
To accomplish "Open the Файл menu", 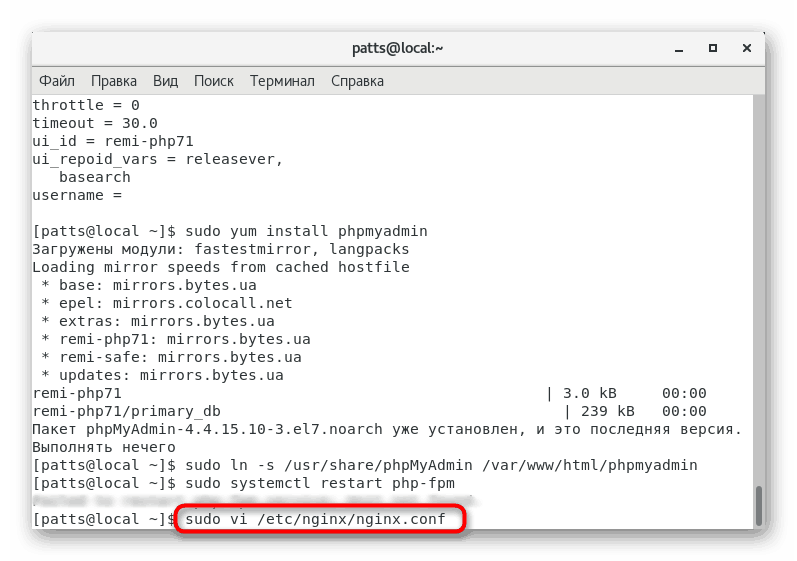I will [x=57, y=81].
